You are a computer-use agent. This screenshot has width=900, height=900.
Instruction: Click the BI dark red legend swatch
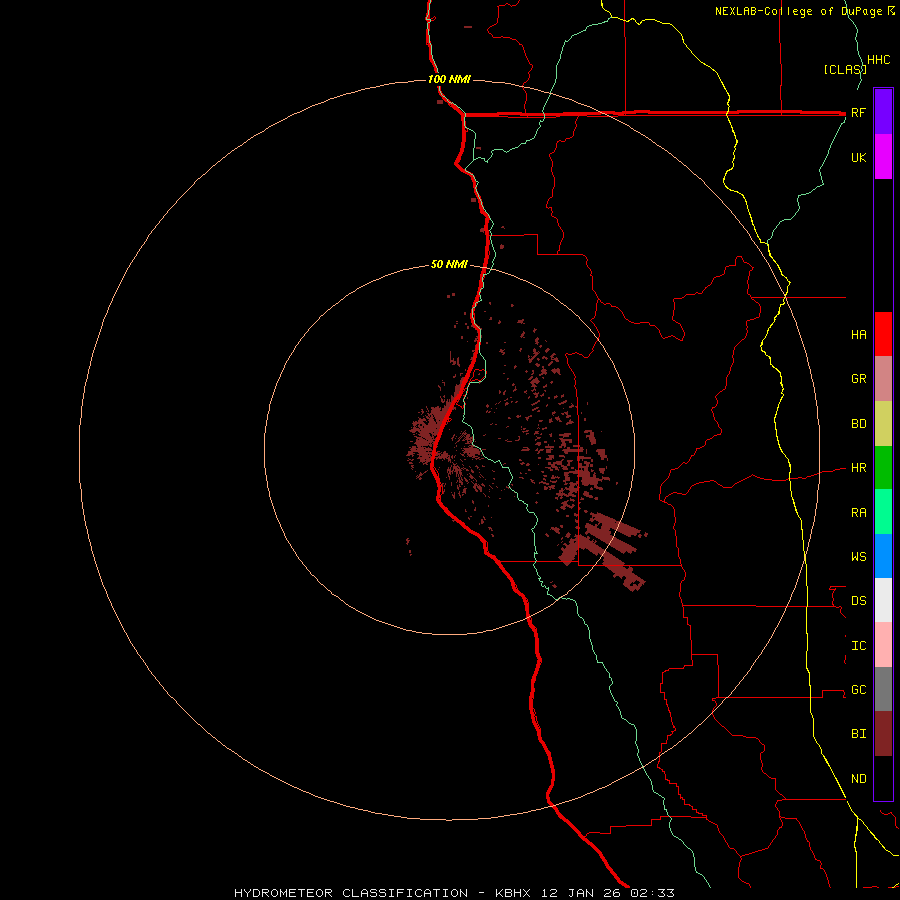883,734
